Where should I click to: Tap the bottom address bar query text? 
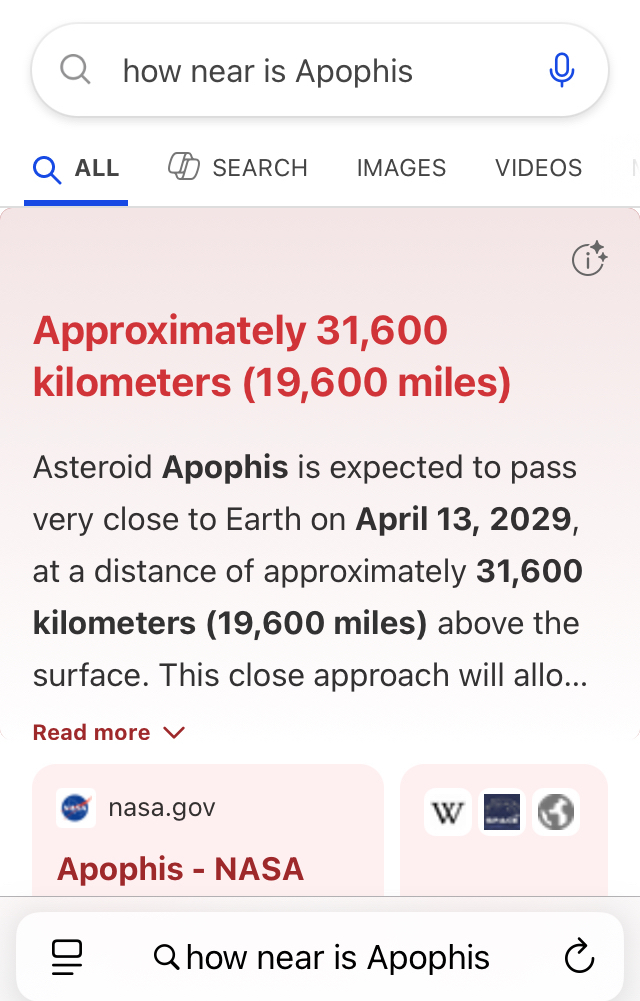click(337, 958)
